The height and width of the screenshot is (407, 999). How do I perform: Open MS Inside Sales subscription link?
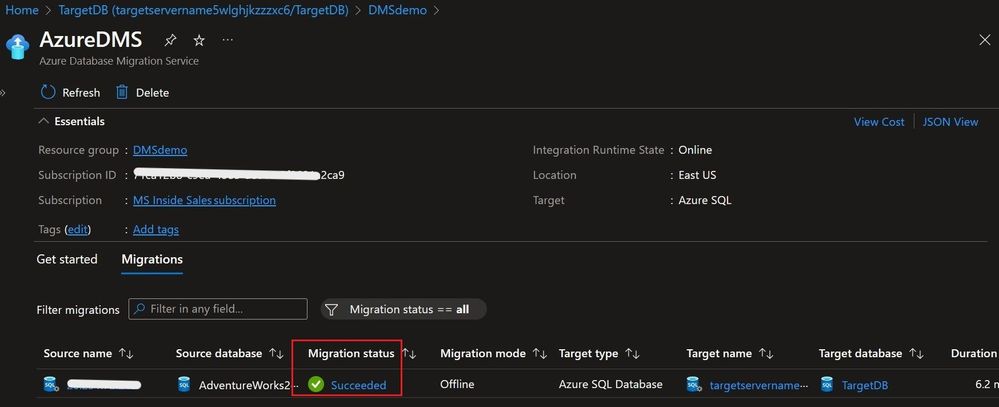pos(205,200)
